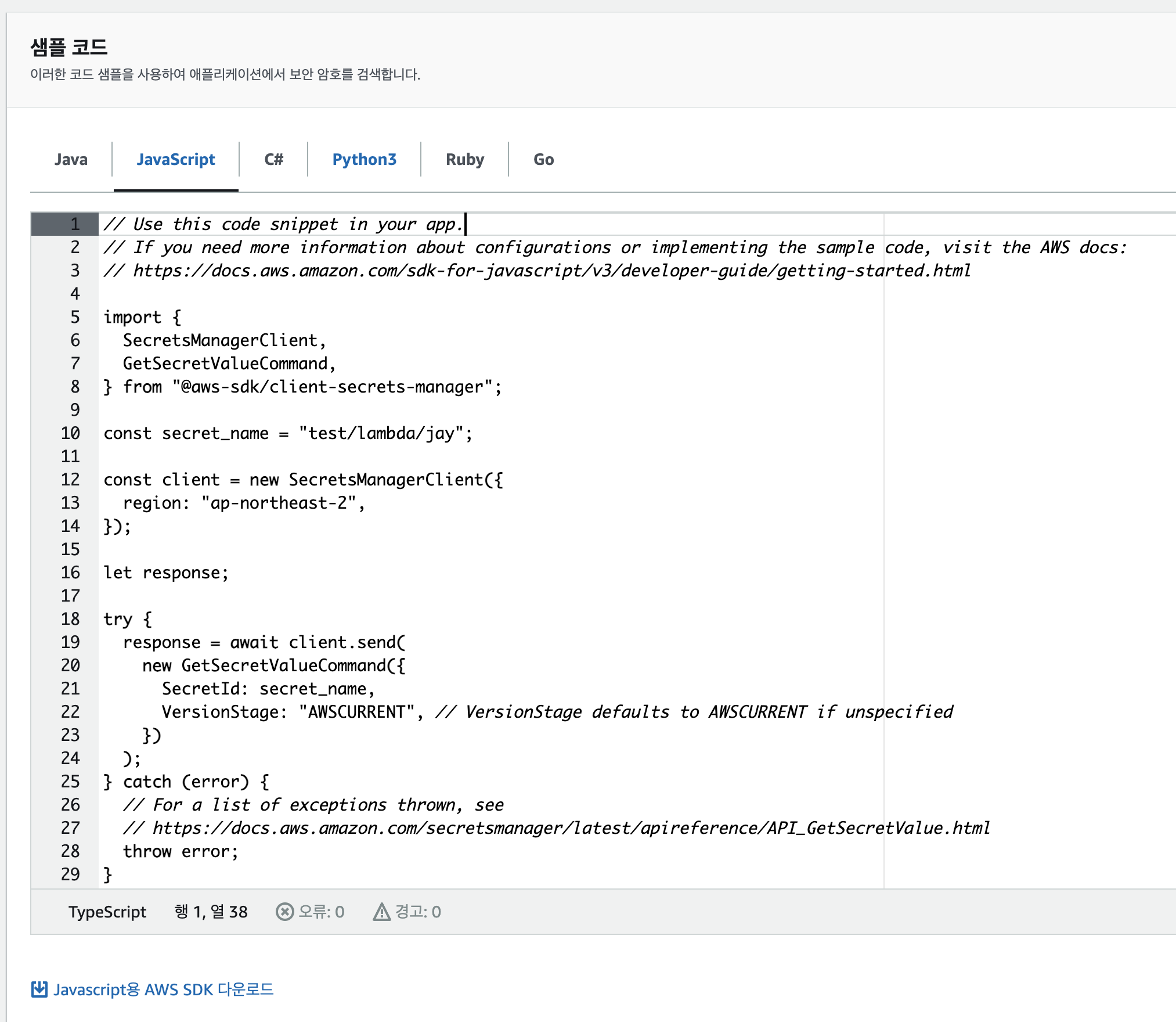Click the AWSCURRENT string in code

click(x=356, y=712)
